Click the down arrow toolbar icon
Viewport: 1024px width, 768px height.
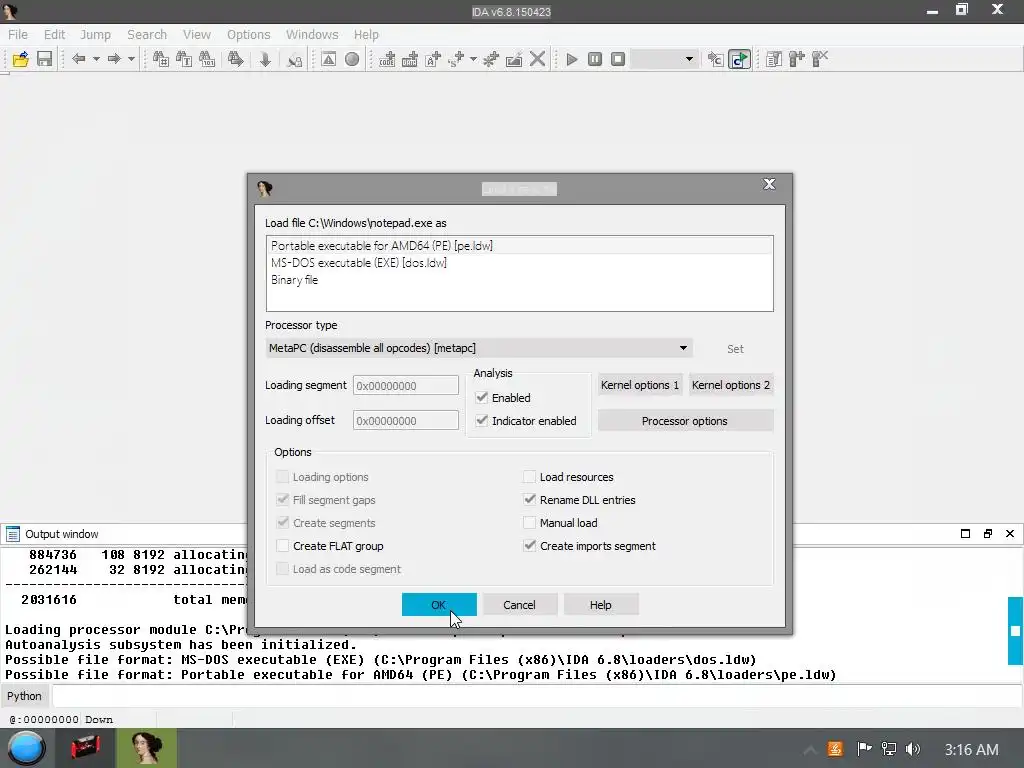[x=265, y=59]
